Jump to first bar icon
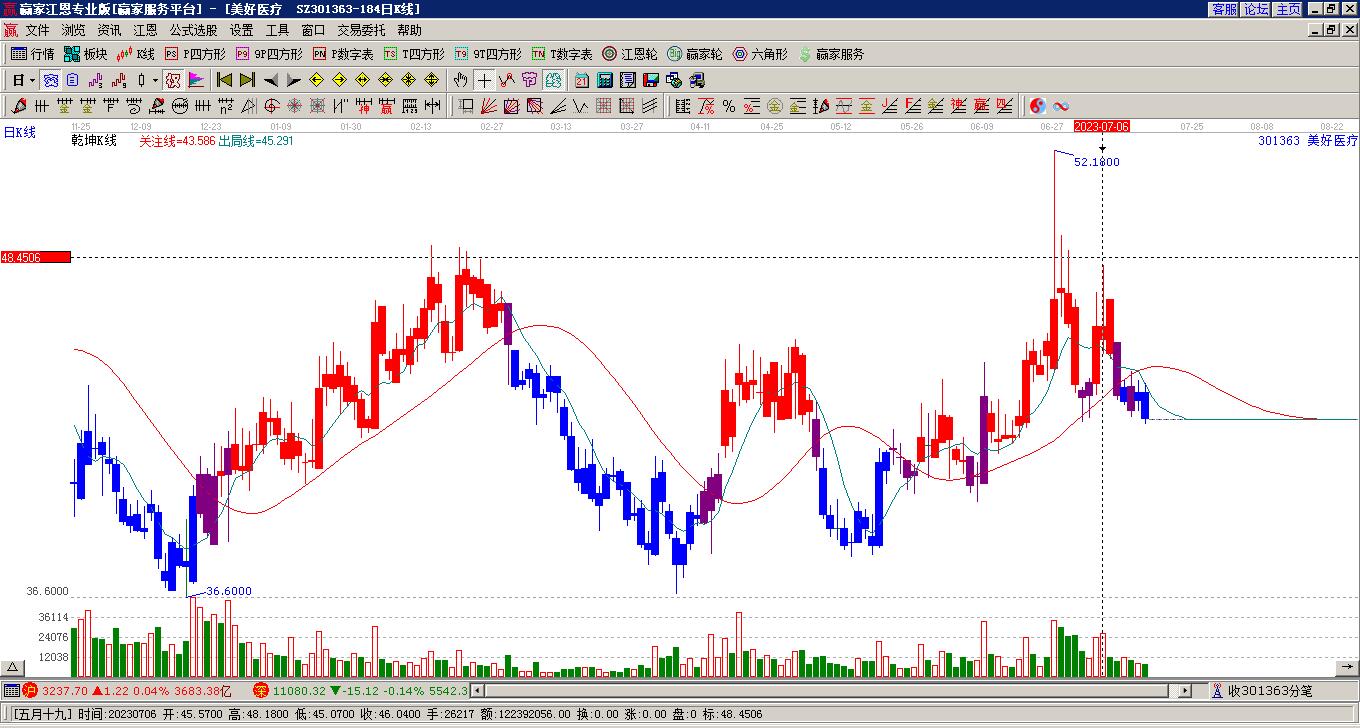Image resolution: width=1360 pixels, height=728 pixels. pos(225,80)
